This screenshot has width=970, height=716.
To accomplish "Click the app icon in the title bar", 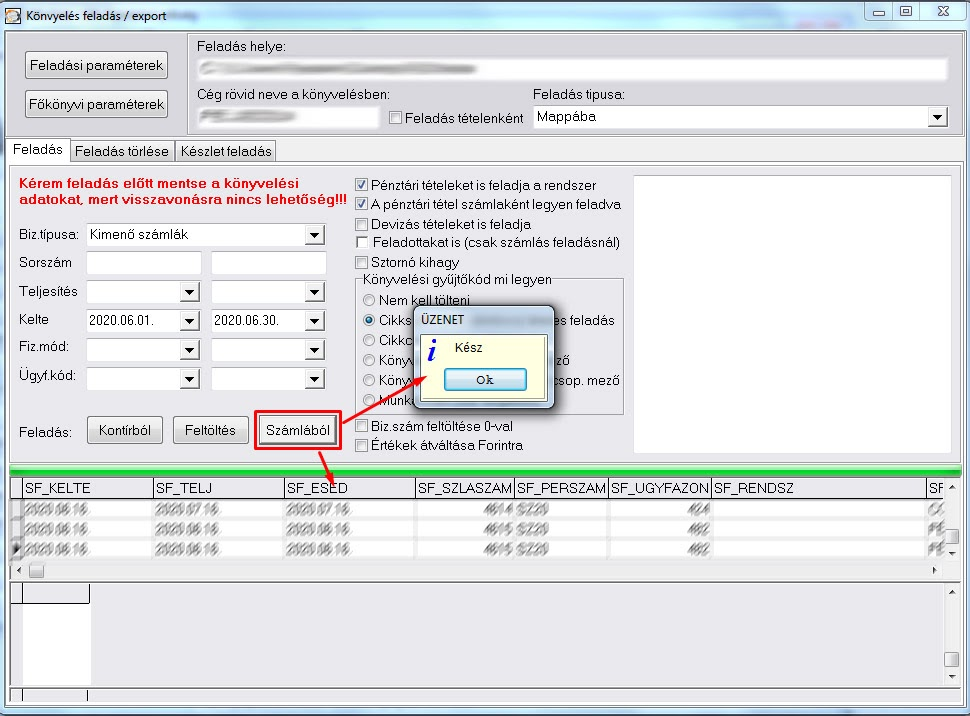I will coord(12,15).
